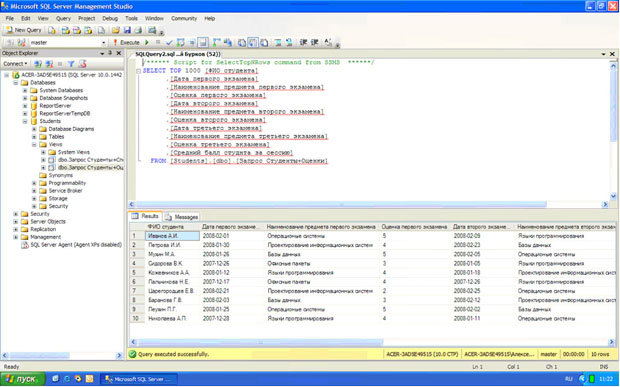Switch to the Messages tab
The width and height of the screenshot is (620, 387).
click(x=181, y=217)
